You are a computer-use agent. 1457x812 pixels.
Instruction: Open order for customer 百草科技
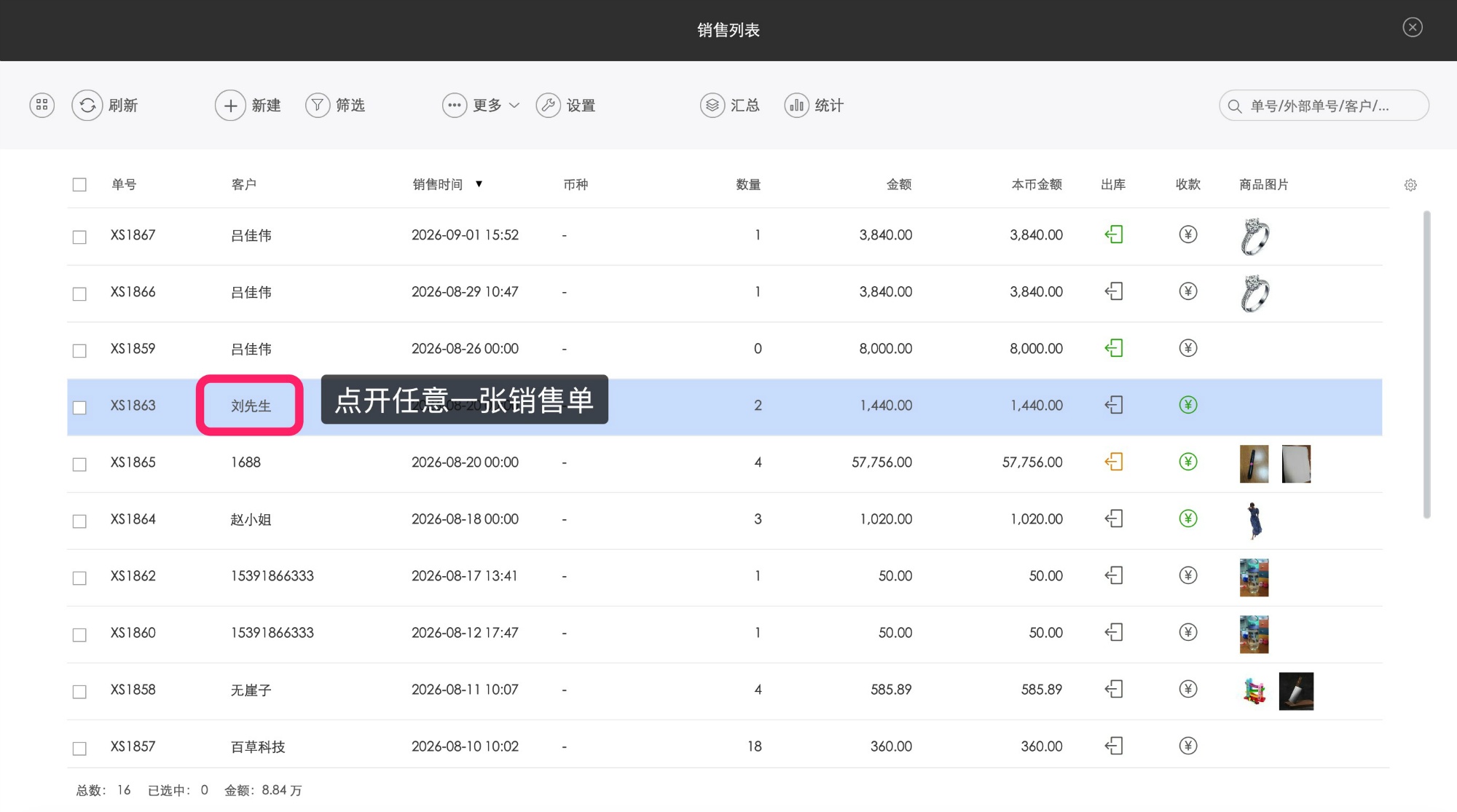coord(258,747)
